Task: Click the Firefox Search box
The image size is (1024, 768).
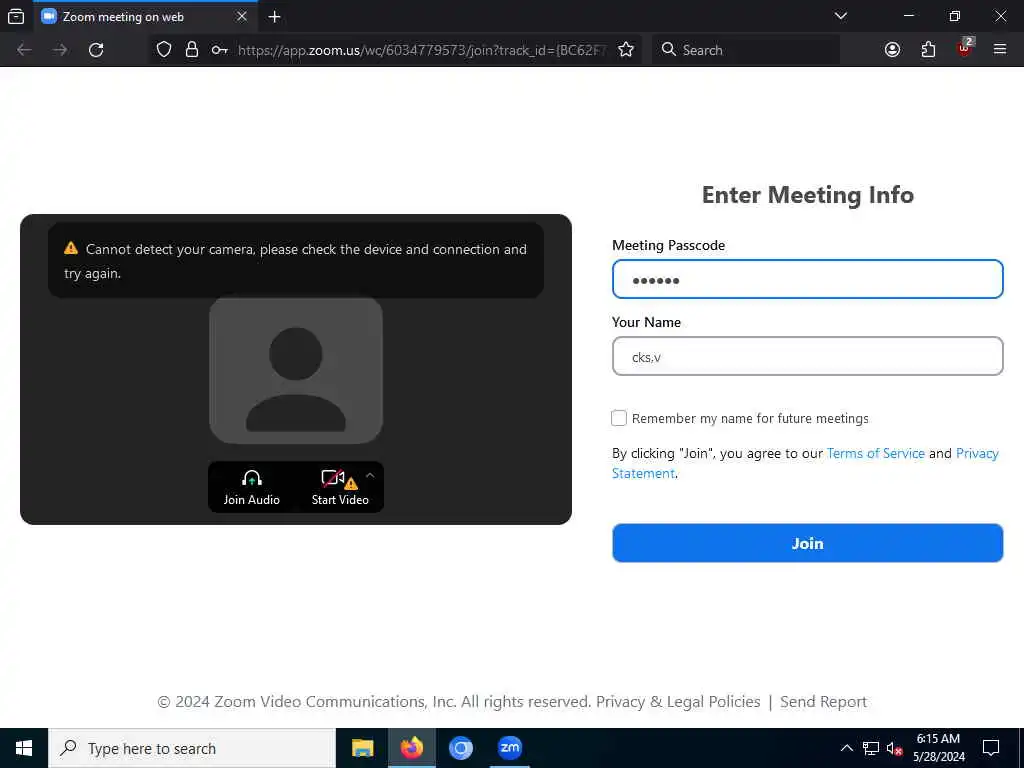Action: [746, 50]
